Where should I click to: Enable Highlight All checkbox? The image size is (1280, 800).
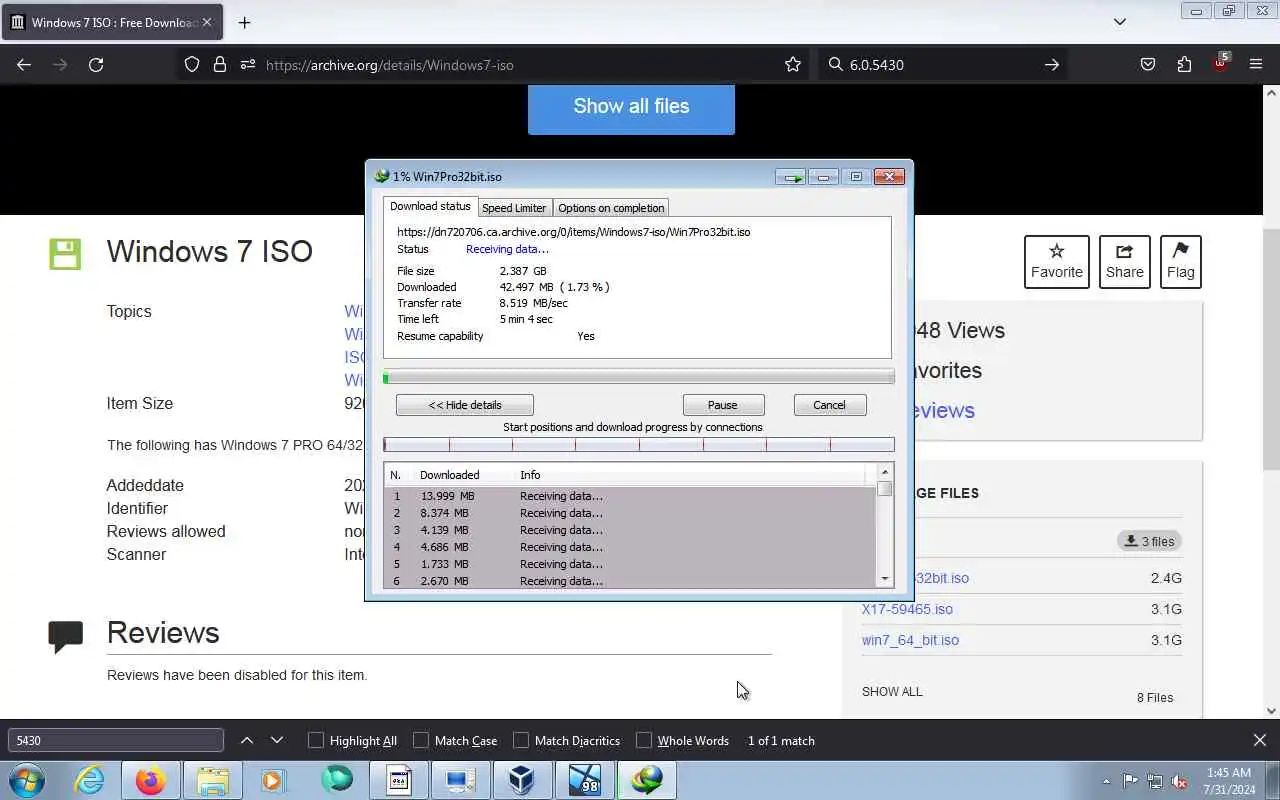(x=316, y=741)
